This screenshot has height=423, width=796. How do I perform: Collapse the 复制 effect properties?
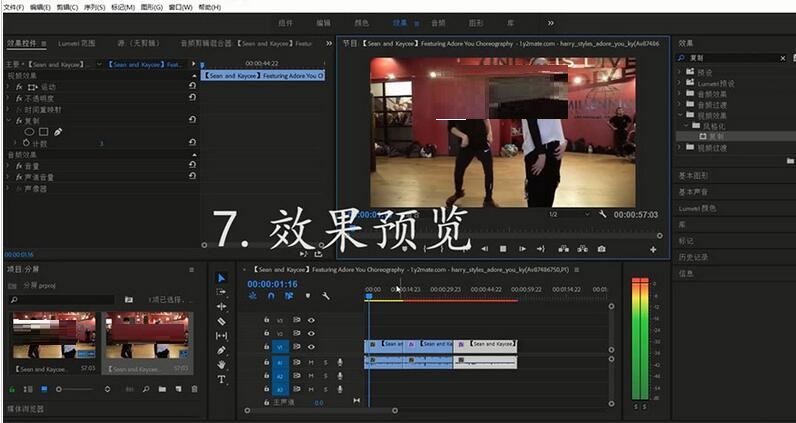click(9, 120)
